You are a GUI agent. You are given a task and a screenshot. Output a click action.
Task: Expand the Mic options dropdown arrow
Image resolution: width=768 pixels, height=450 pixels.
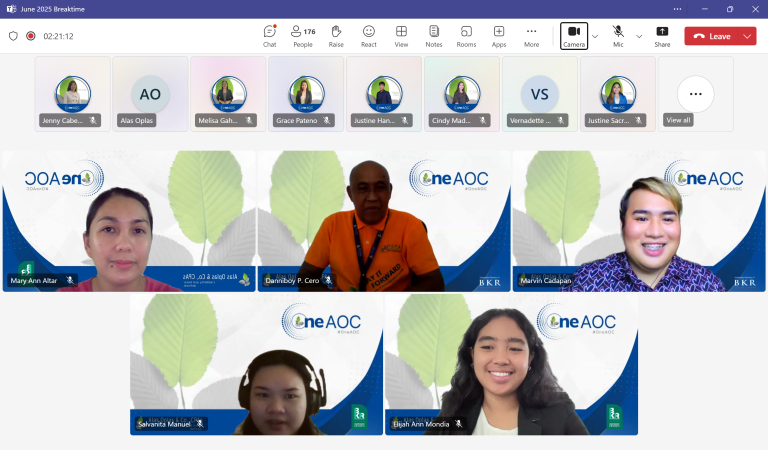pyautogui.click(x=639, y=36)
